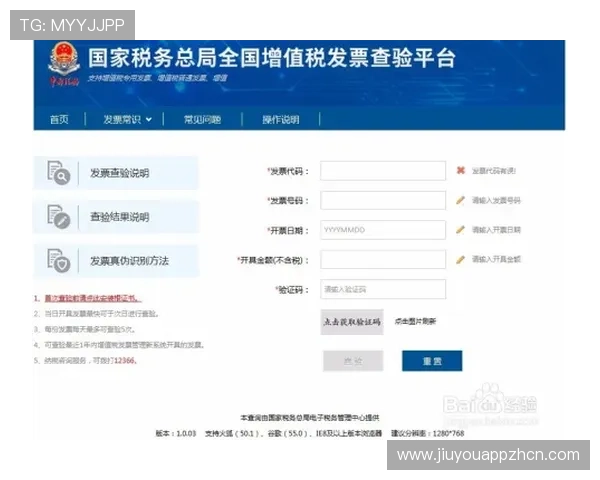Image resolution: width=600 pixels, height=480 pixels.
Task: Click the 发票代码有误 error message
Action: tap(494, 171)
